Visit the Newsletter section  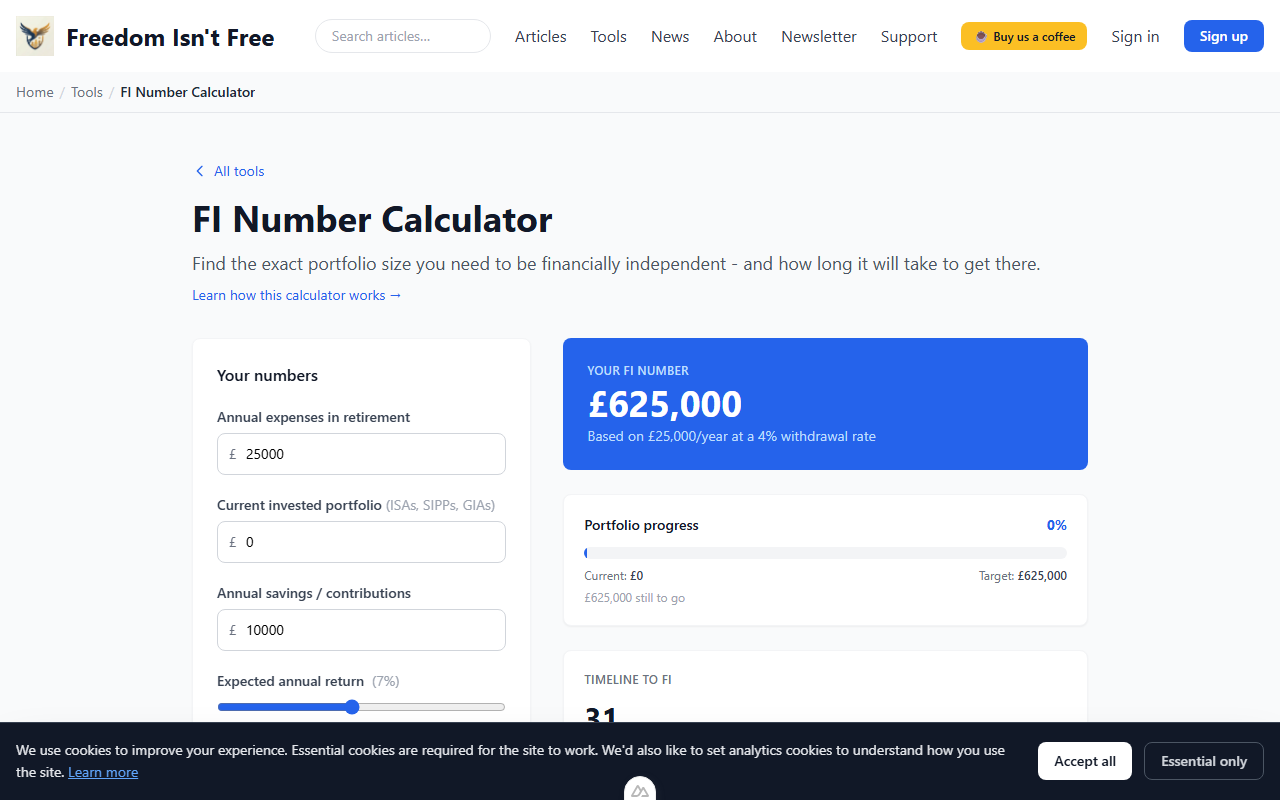pyautogui.click(x=818, y=36)
